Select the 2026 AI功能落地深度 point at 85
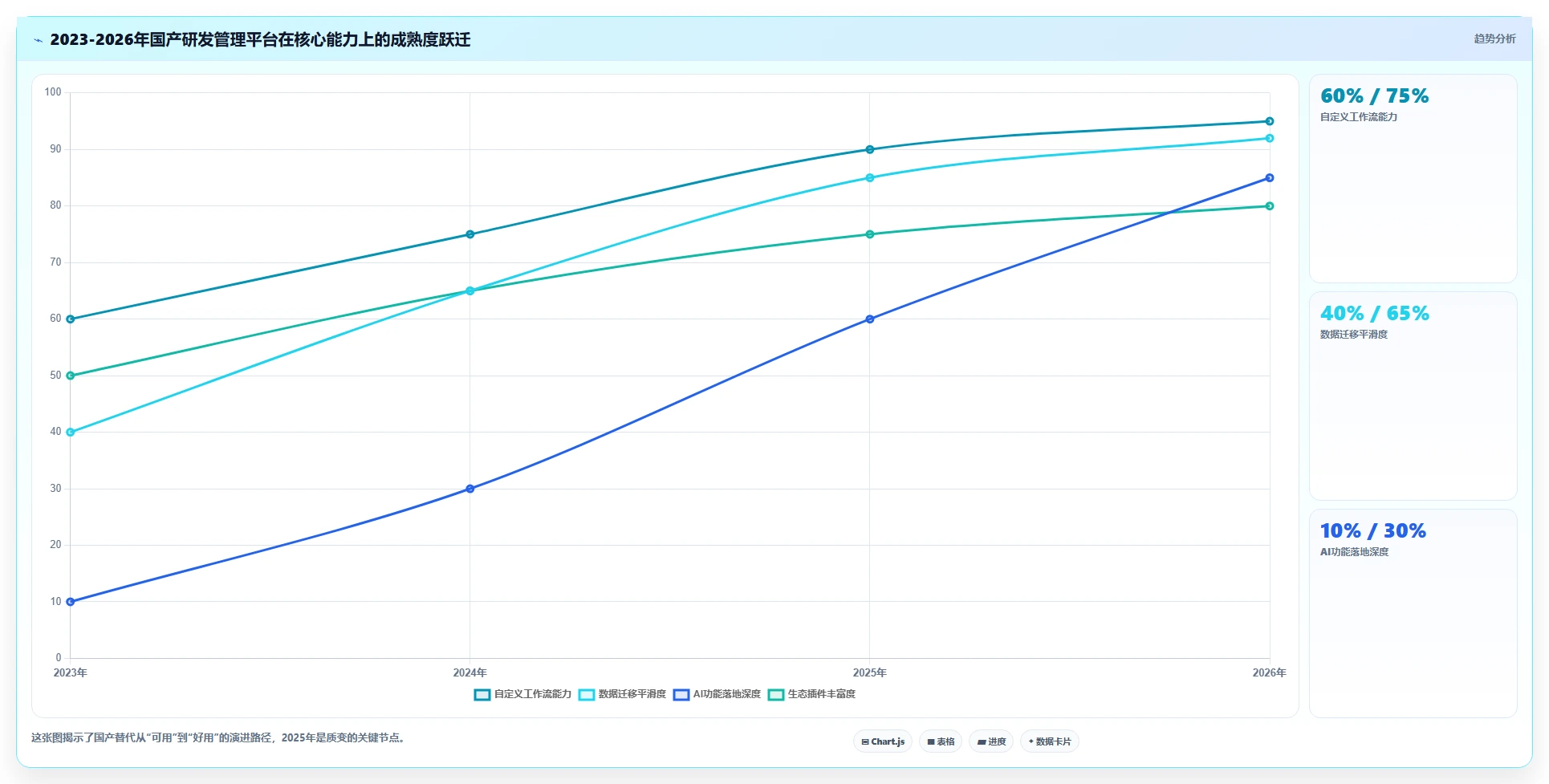The height and width of the screenshot is (784, 1549). (x=1270, y=178)
